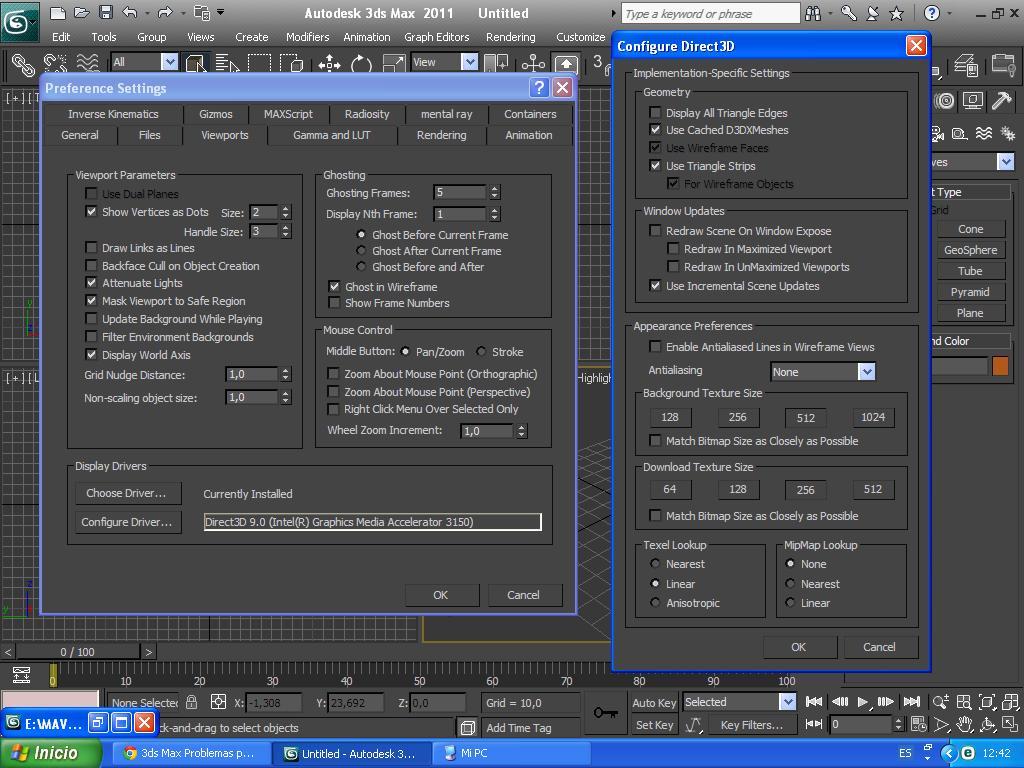Viewport: 1024px width, 768px height.
Task: Click the Open File folder icon
Action: 81,12
